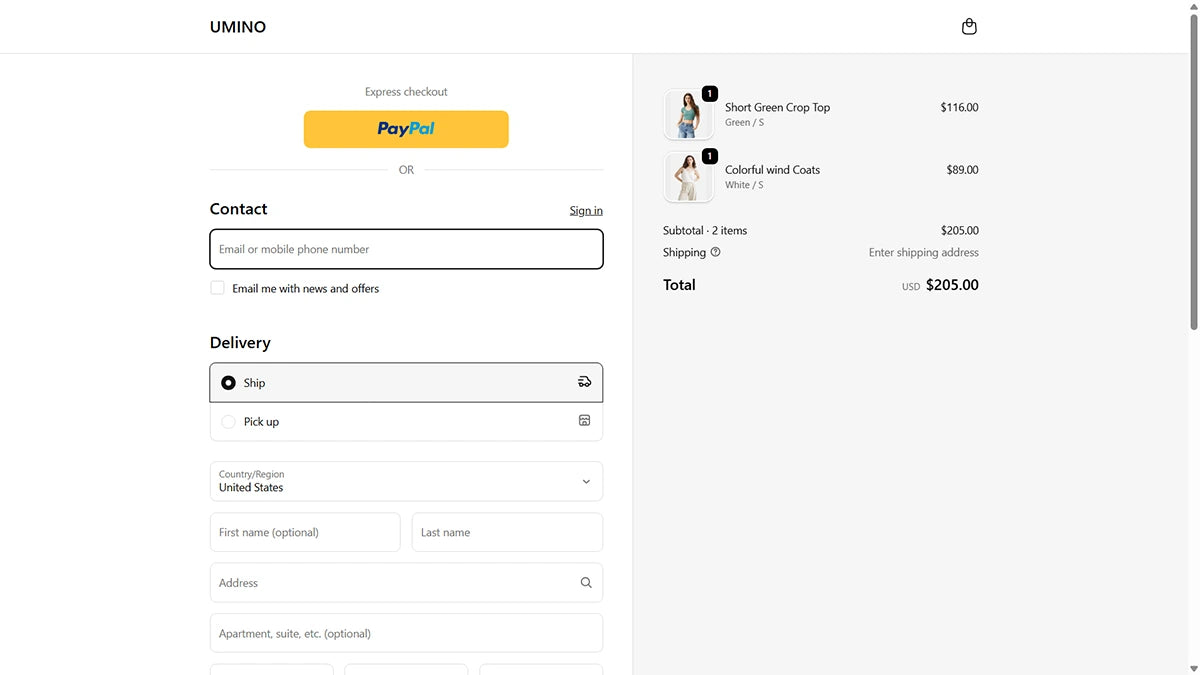Select the Pick up radio option
Viewport: 1200px width, 675px height.
pyautogui.click(x=228, y=422)
